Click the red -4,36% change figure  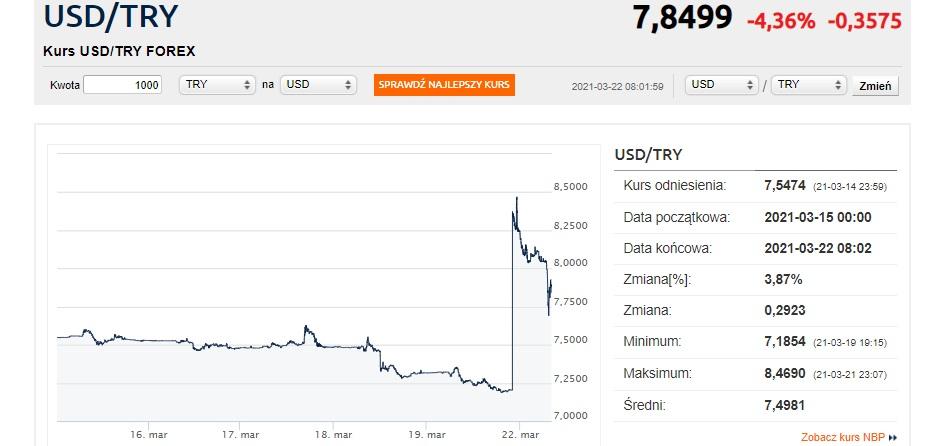781,21
